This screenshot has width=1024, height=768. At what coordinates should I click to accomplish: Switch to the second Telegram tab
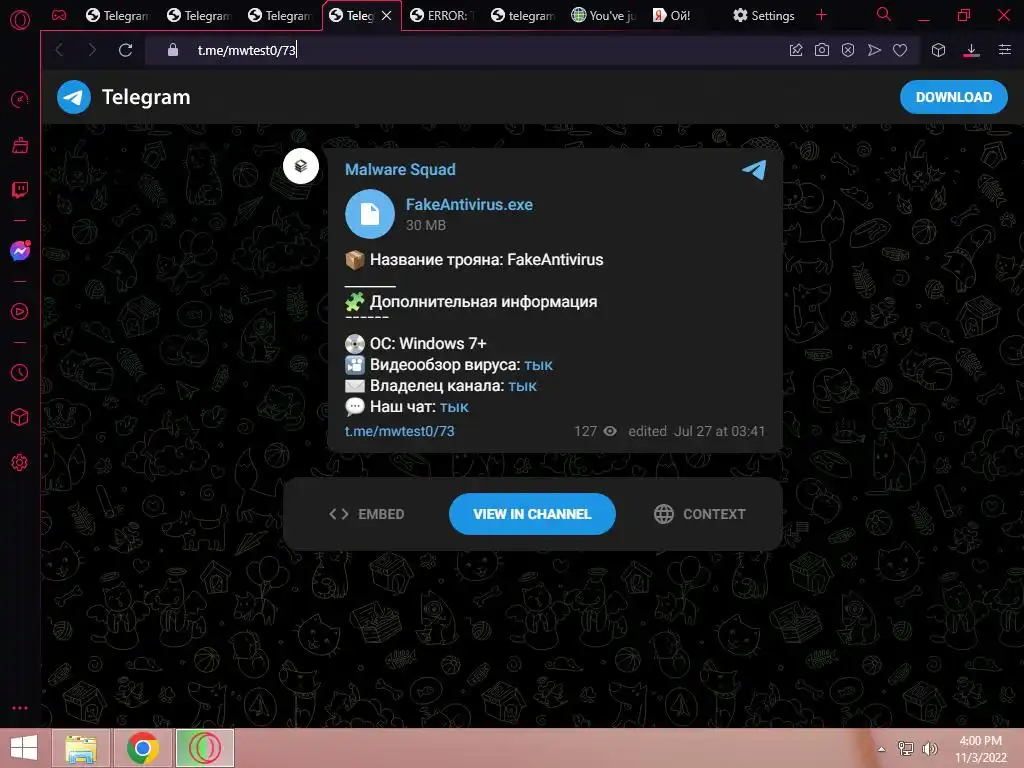(x=199, y=16)
